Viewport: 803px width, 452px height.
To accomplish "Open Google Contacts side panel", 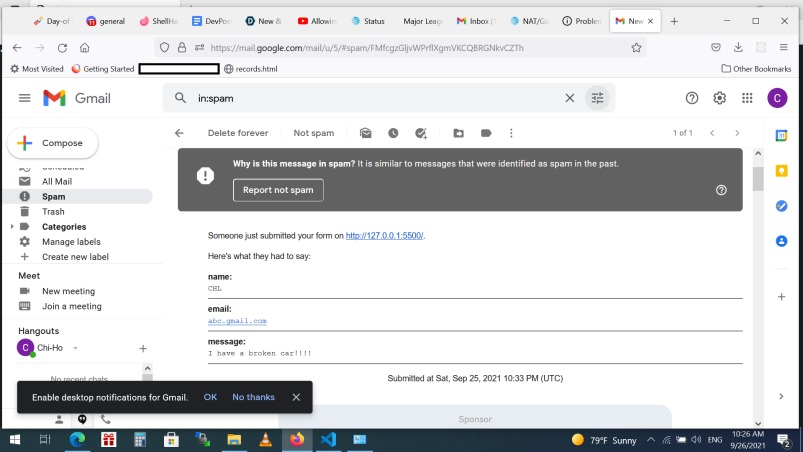I will (781, 241).
